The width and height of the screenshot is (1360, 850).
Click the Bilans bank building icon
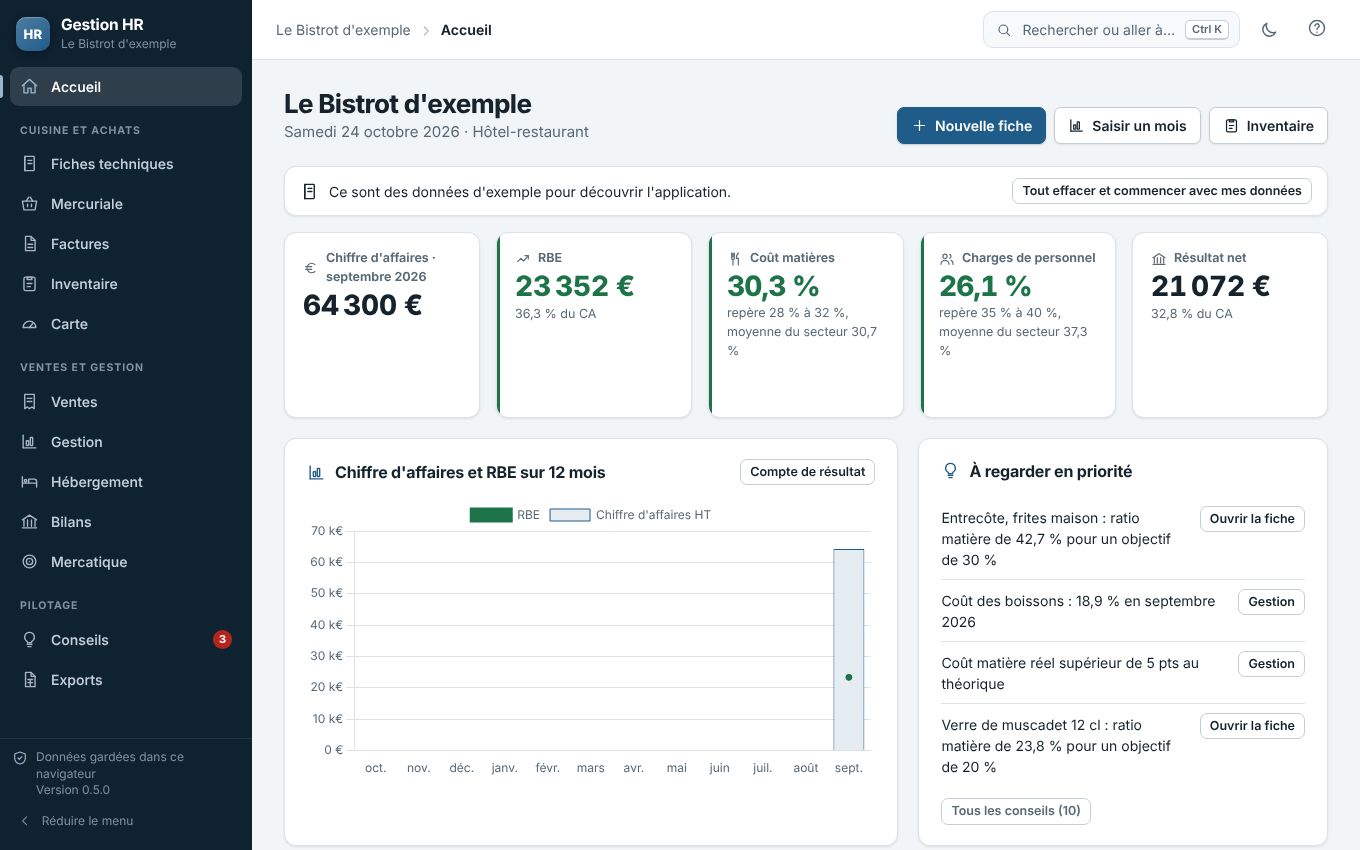tap(30, 522)
